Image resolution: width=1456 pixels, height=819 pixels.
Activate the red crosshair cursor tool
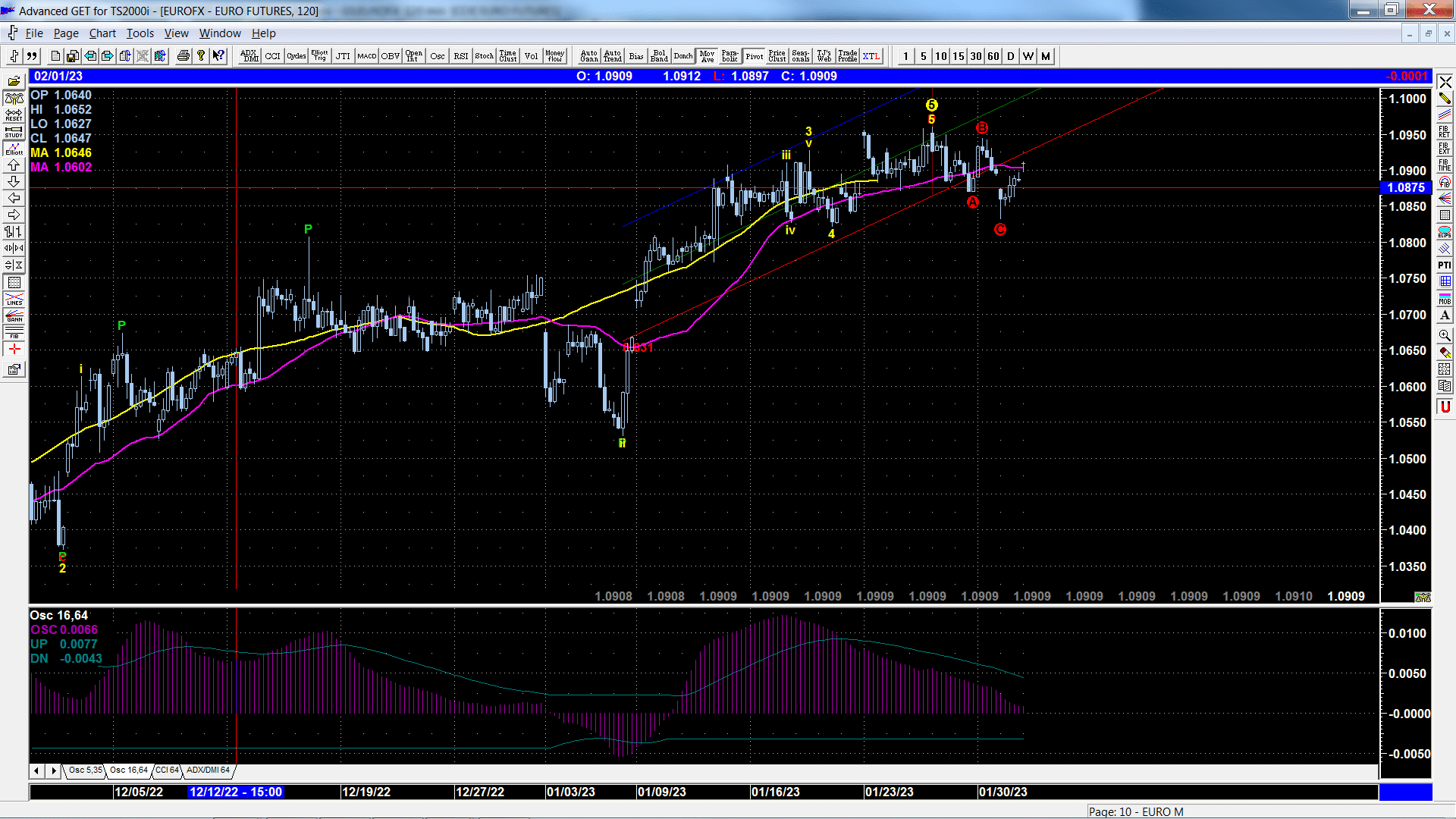click(x=14, y=349)
